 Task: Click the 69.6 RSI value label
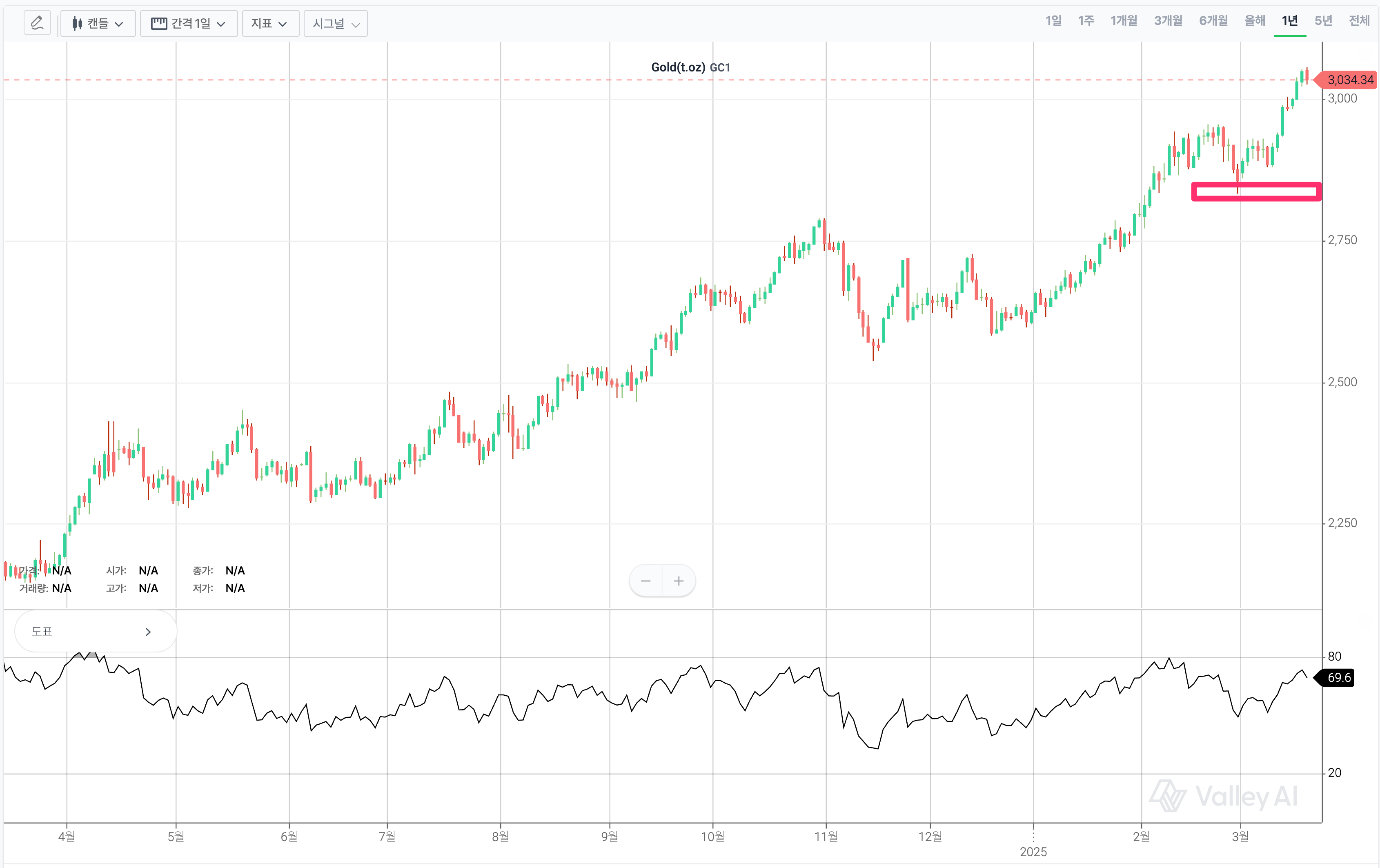1339,677
